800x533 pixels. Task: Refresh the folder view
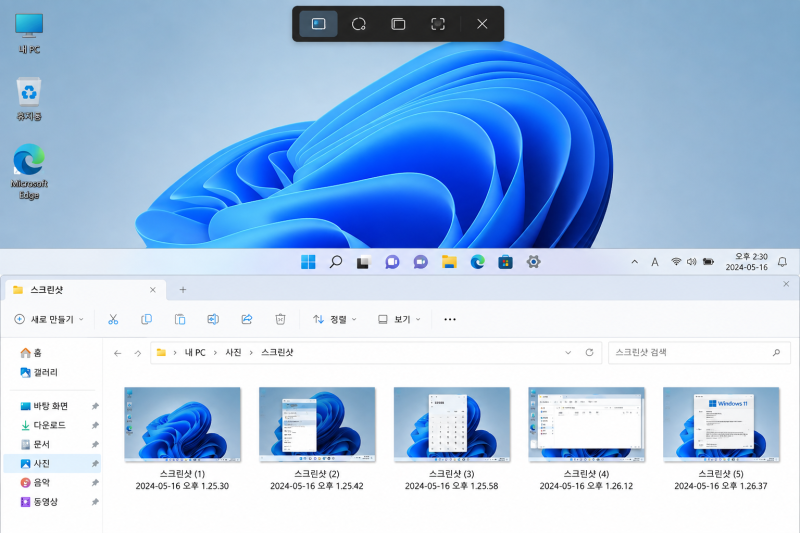point(589,352)
